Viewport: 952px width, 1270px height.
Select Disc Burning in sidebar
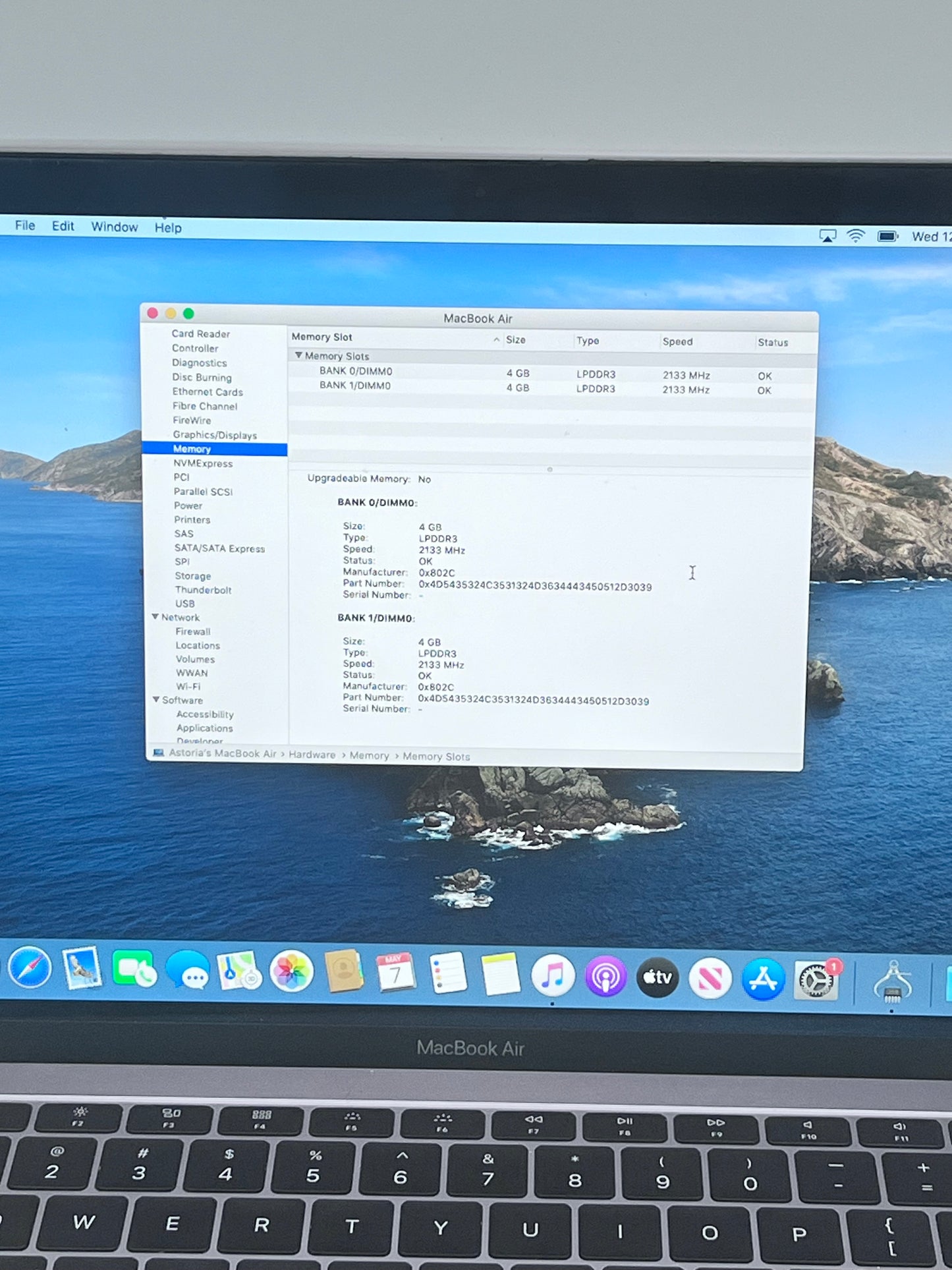[x=202, y=377]
